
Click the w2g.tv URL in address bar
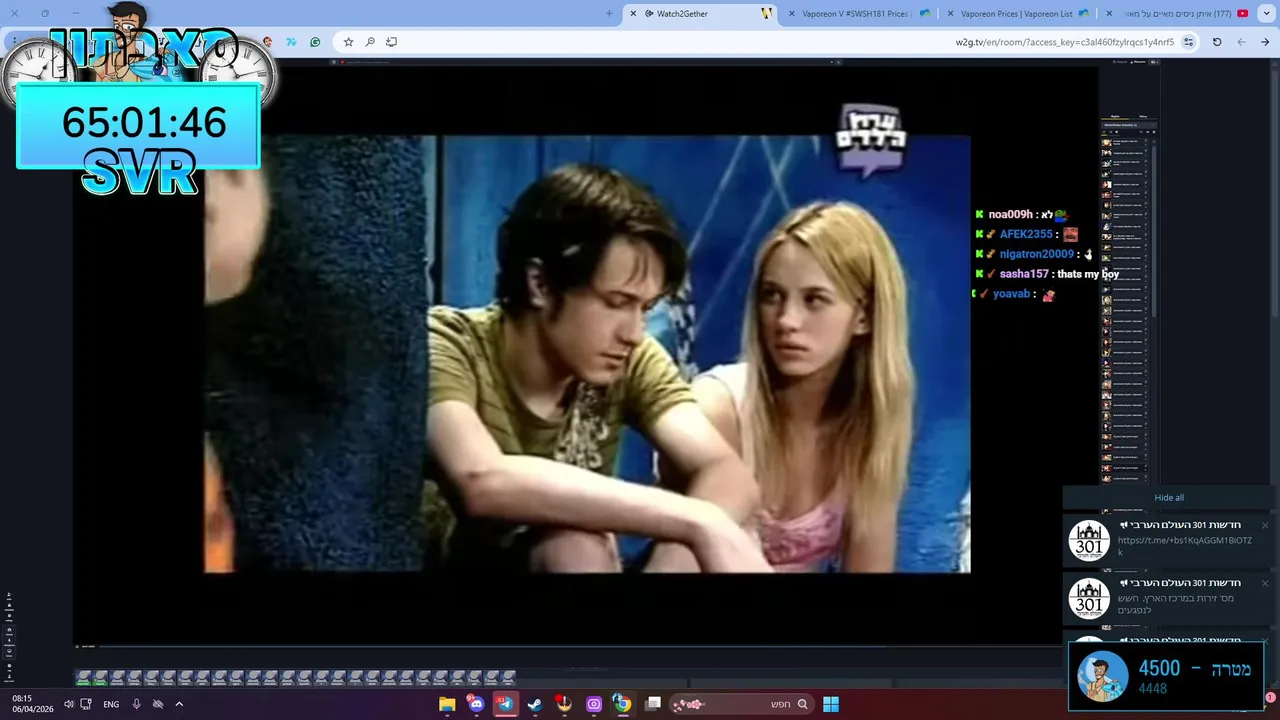(1065, 42)
